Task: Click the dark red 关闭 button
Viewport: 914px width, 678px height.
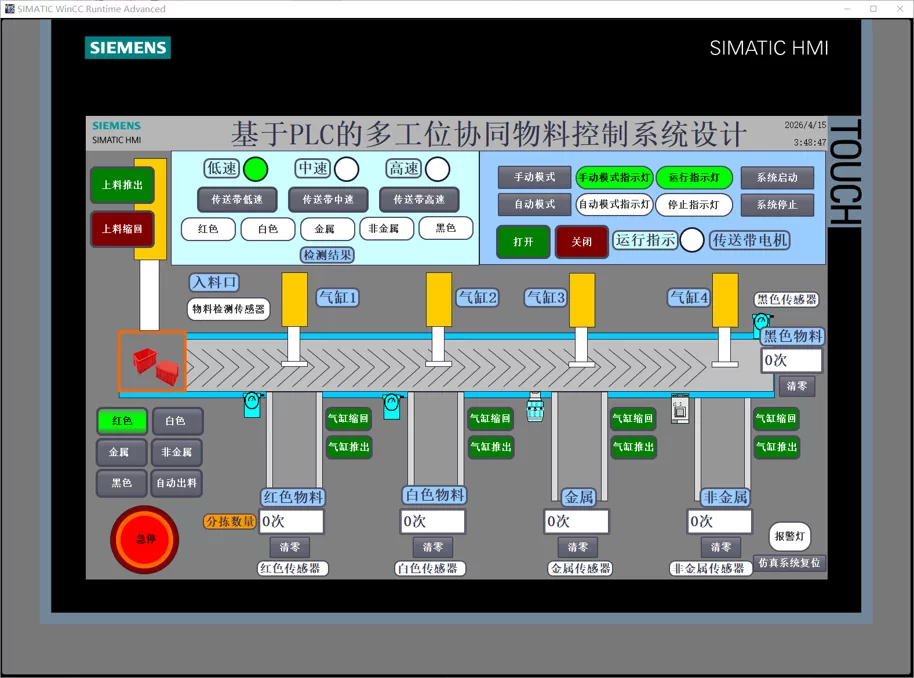Action: [582, 242]
